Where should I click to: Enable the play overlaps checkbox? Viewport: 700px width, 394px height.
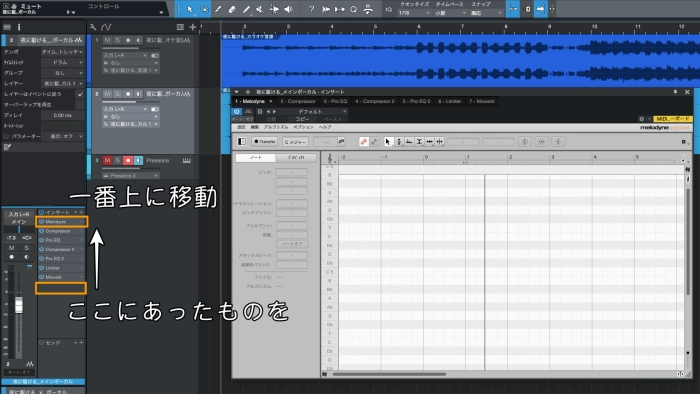tap(80, 104)
